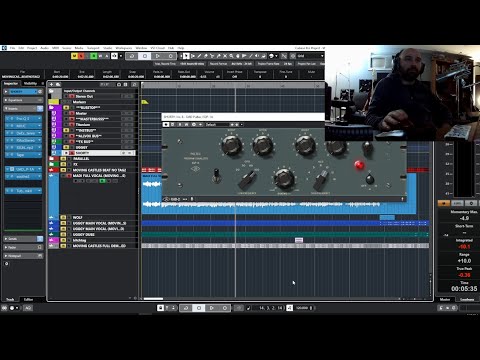Mute the UGGGY DUBS track
Image resolution: width=480 pixels, height=360 pixels.
(63, 234)
